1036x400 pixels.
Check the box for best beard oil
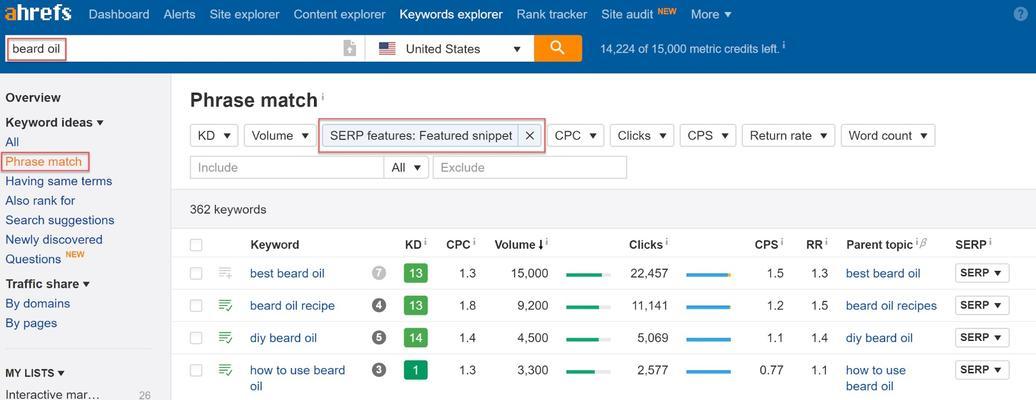[x=196, y=273]
